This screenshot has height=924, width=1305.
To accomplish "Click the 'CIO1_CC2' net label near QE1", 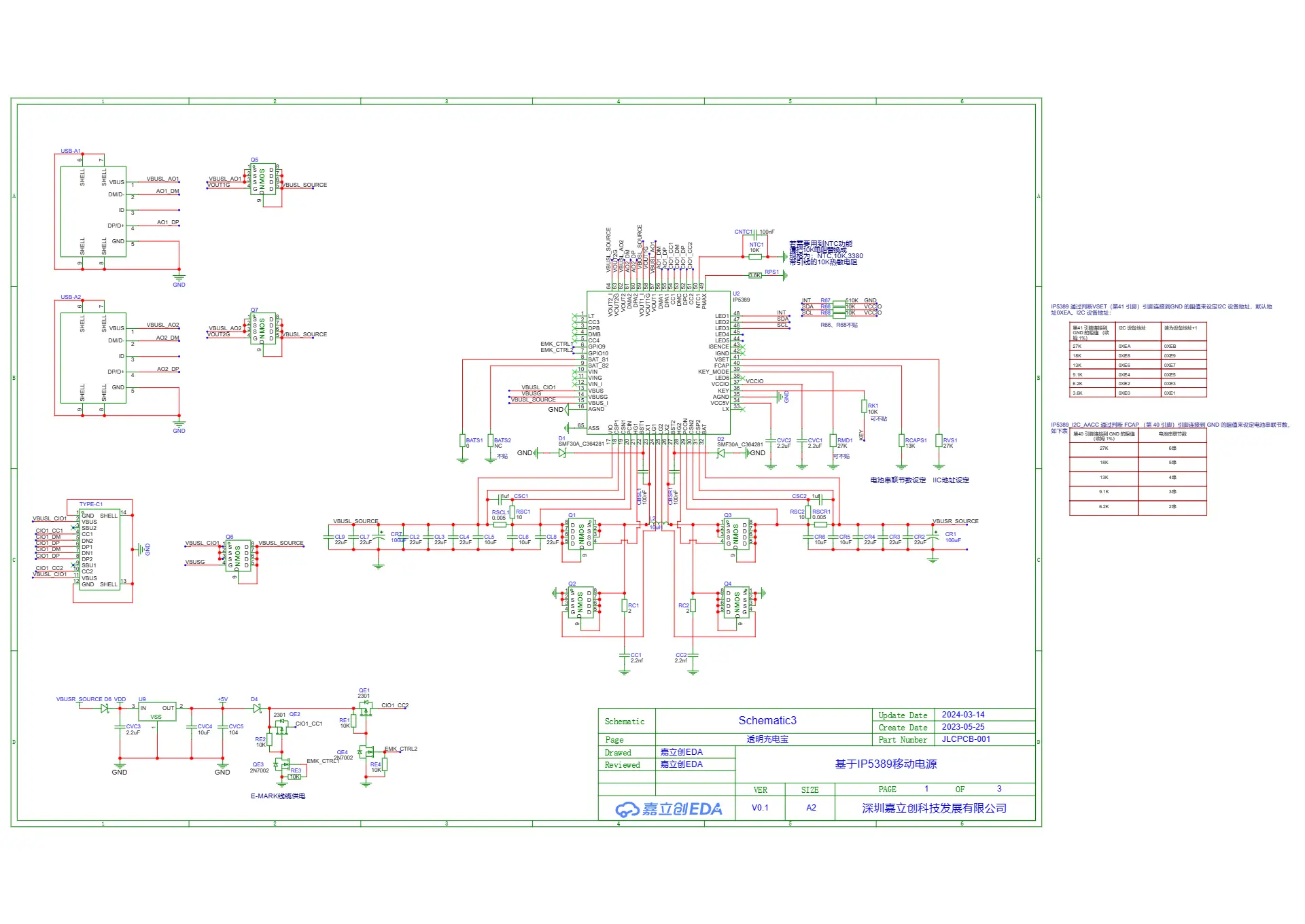I will pos(395,705).
